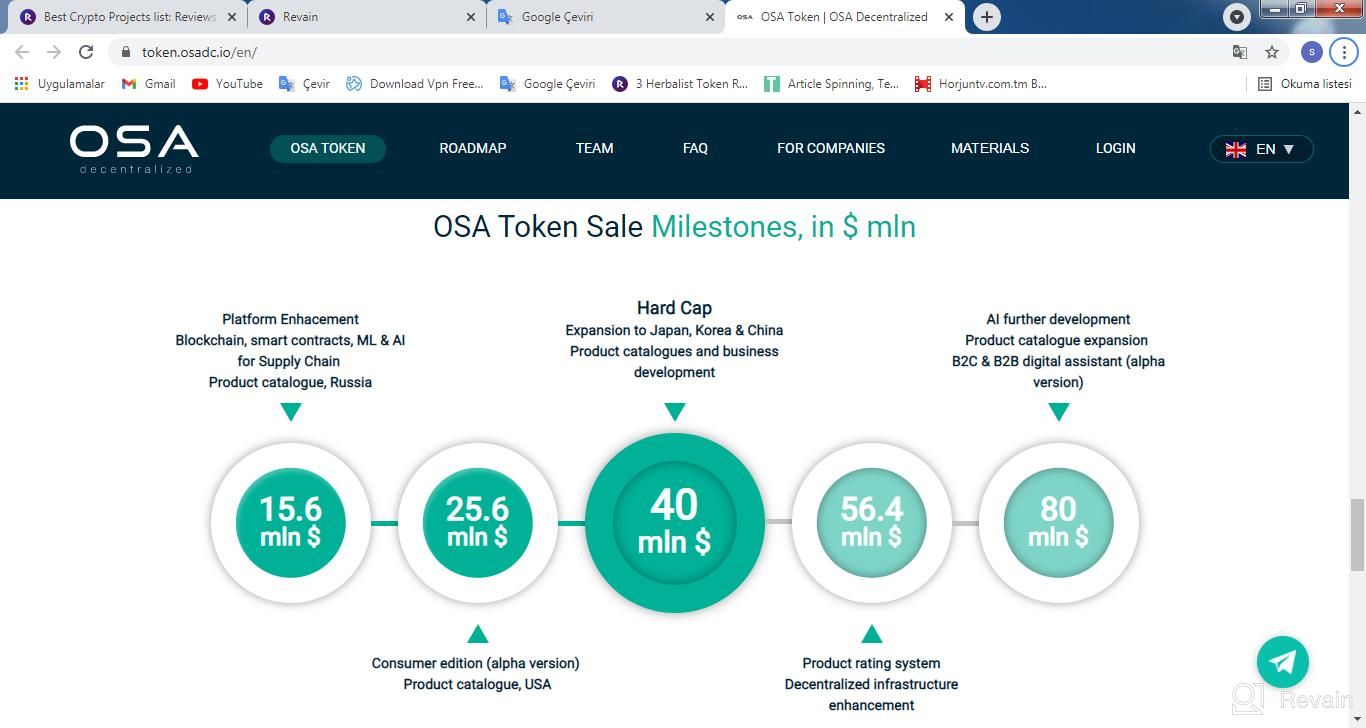Click the page vertical scrollbar thumb
The image size is (1366, 728).
[x=1358, y=535]
